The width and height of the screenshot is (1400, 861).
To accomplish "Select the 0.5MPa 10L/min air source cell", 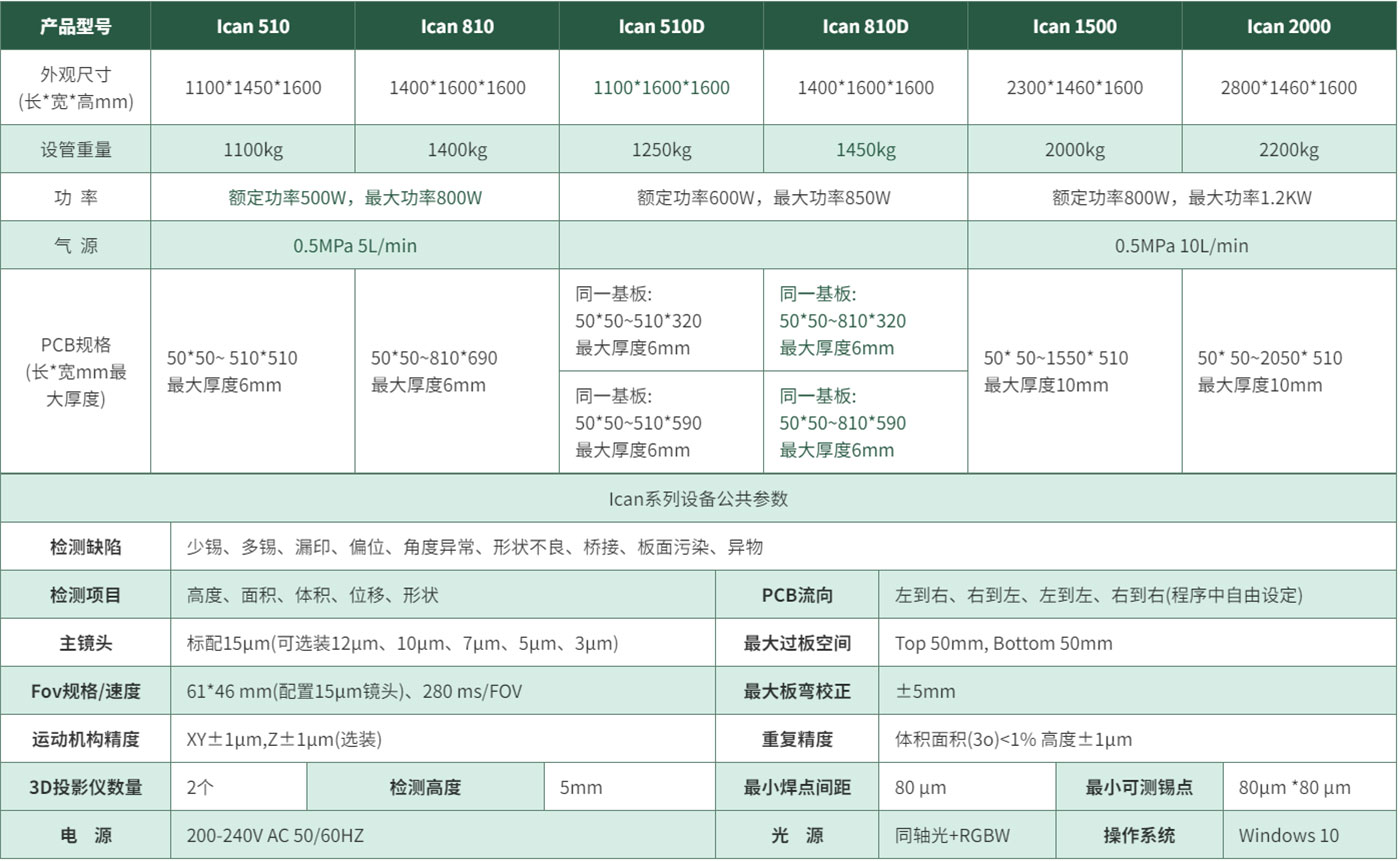I will 1181,246.
